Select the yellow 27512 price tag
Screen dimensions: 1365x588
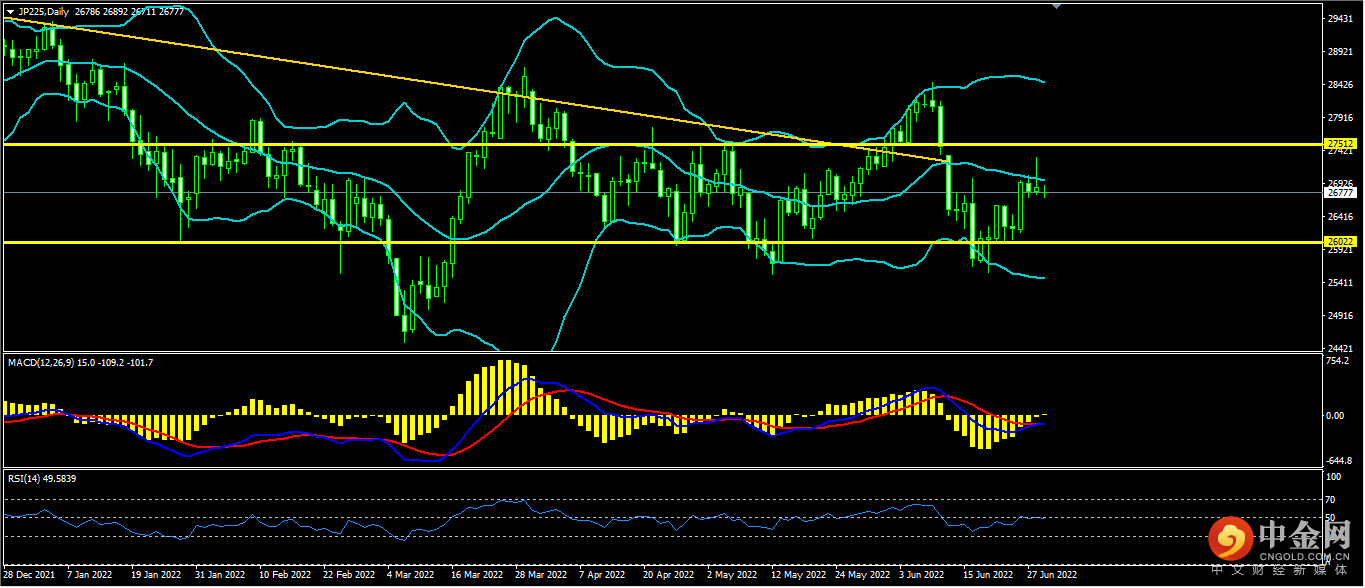[1338, 144]
